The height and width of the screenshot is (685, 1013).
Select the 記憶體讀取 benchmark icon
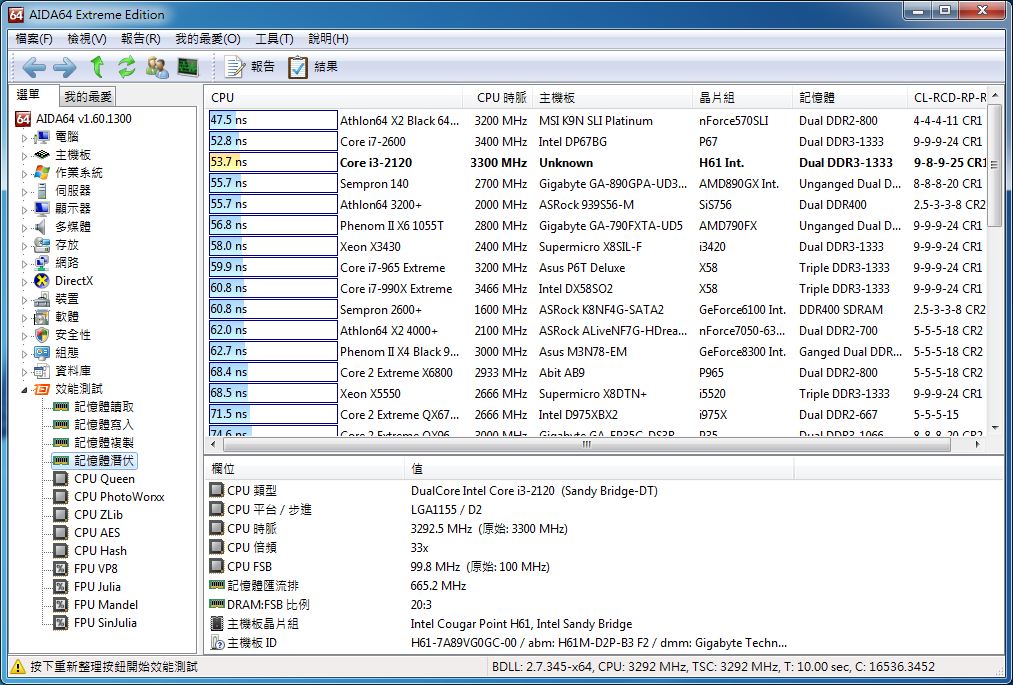(61, 406)
